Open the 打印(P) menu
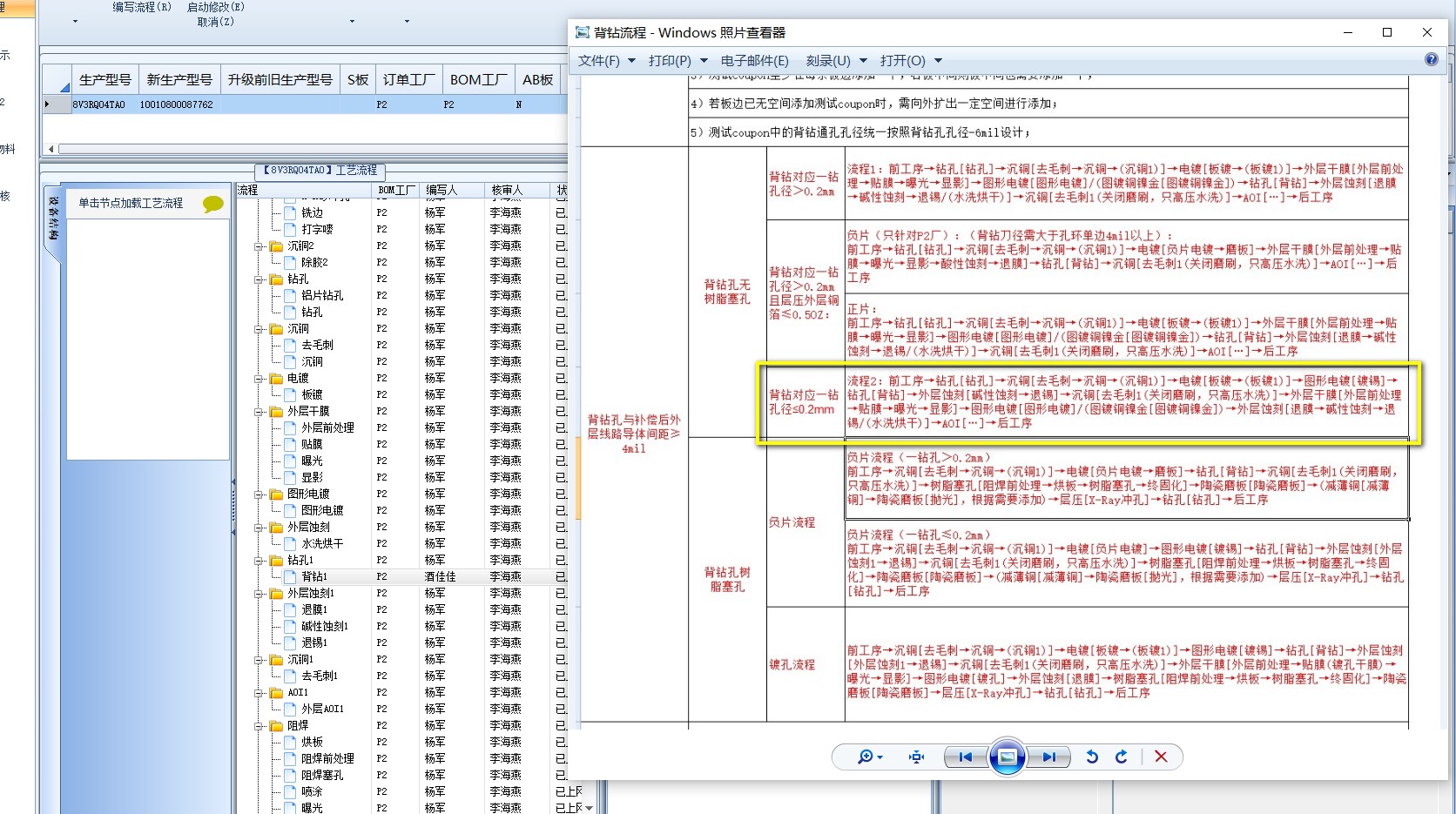The image size is (1456, 814). 677,61
